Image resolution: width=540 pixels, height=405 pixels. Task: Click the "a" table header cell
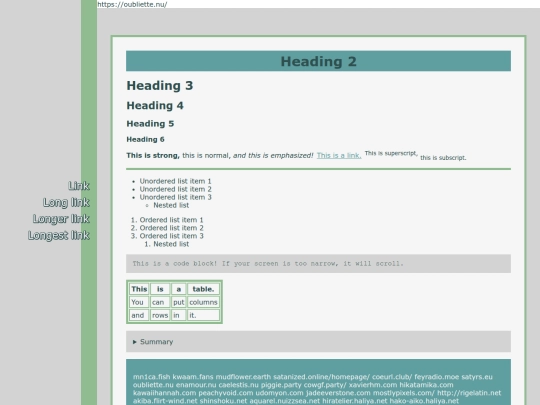click(178, 289)
